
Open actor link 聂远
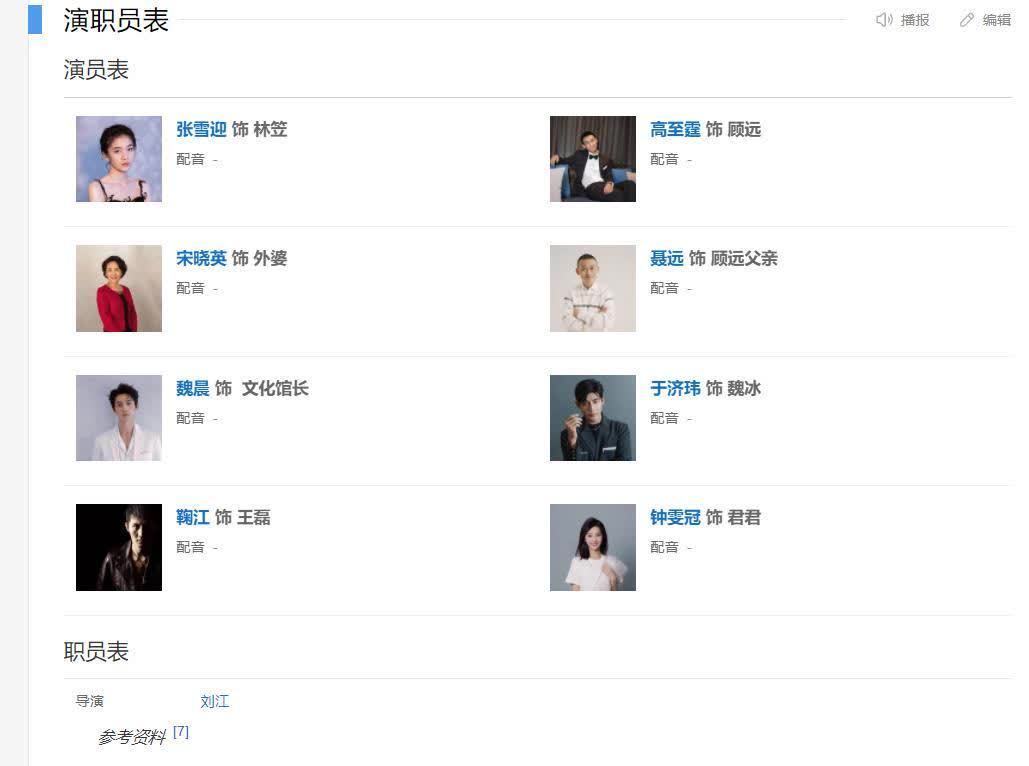(666, 259)
